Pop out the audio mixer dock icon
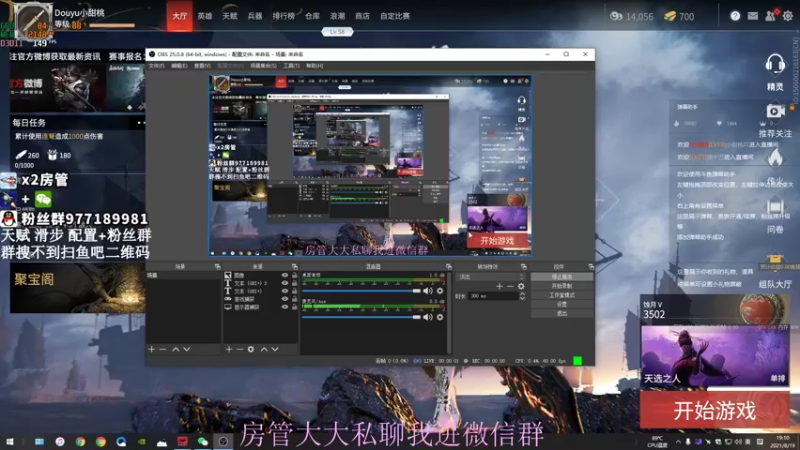The image size is (800, 450). [448, 266]
